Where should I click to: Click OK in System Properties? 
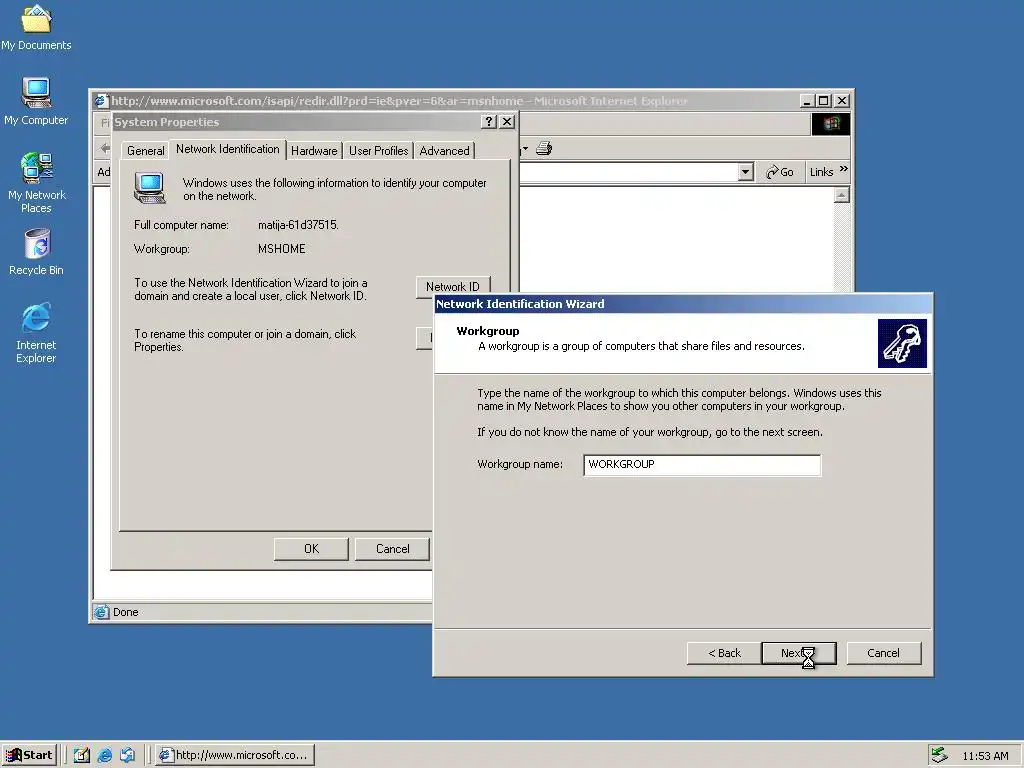click(311, 549)
